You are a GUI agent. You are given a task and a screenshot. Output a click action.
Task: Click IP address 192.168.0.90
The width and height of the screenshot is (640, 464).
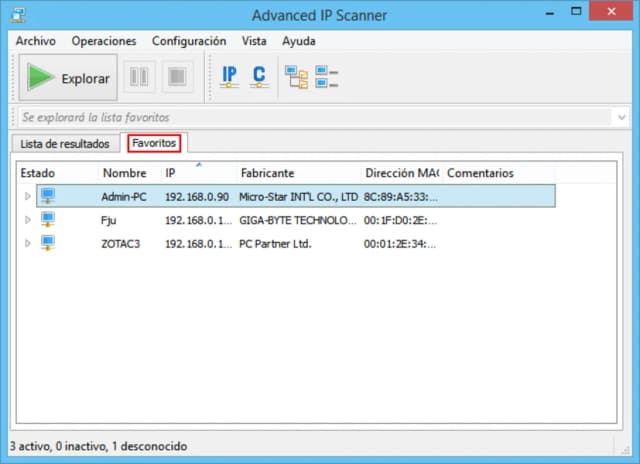197,197
